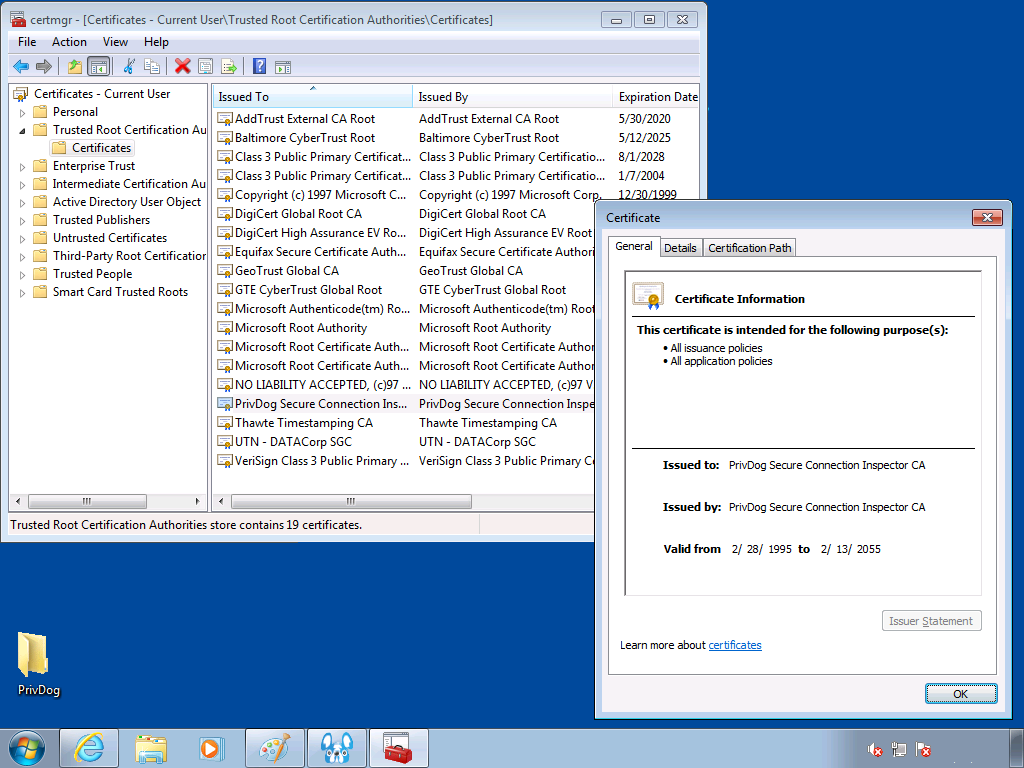This screenshot has height=768, width=1024.
Task: Click the Copy toolbar icon
Action: coord(152,66)
